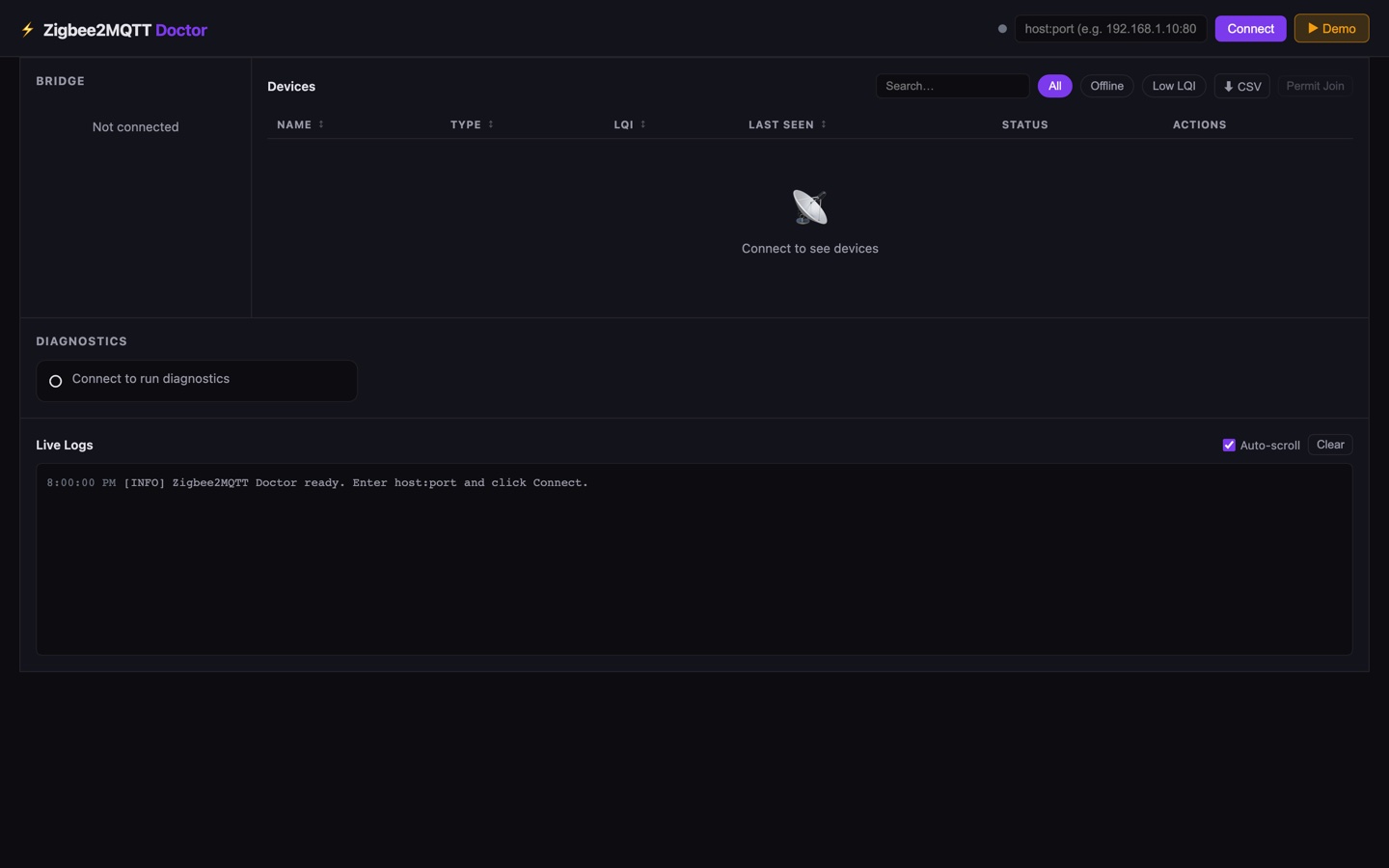Sort the LAST SEEN column
The width and height of the screenshot is (1389, 868).
(x=824, y=124)
